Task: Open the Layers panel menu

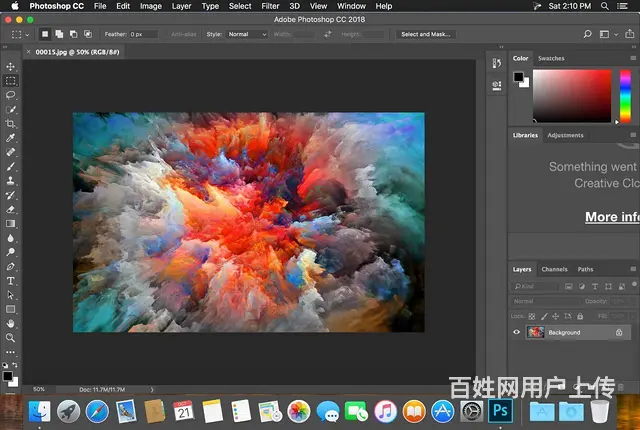Action: tap(633, 269)
